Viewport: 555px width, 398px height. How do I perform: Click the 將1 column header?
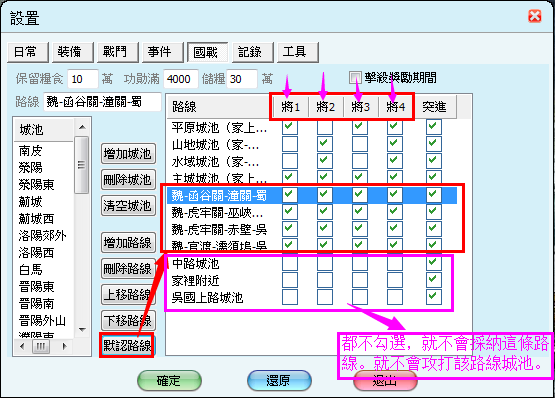[290, 107]
